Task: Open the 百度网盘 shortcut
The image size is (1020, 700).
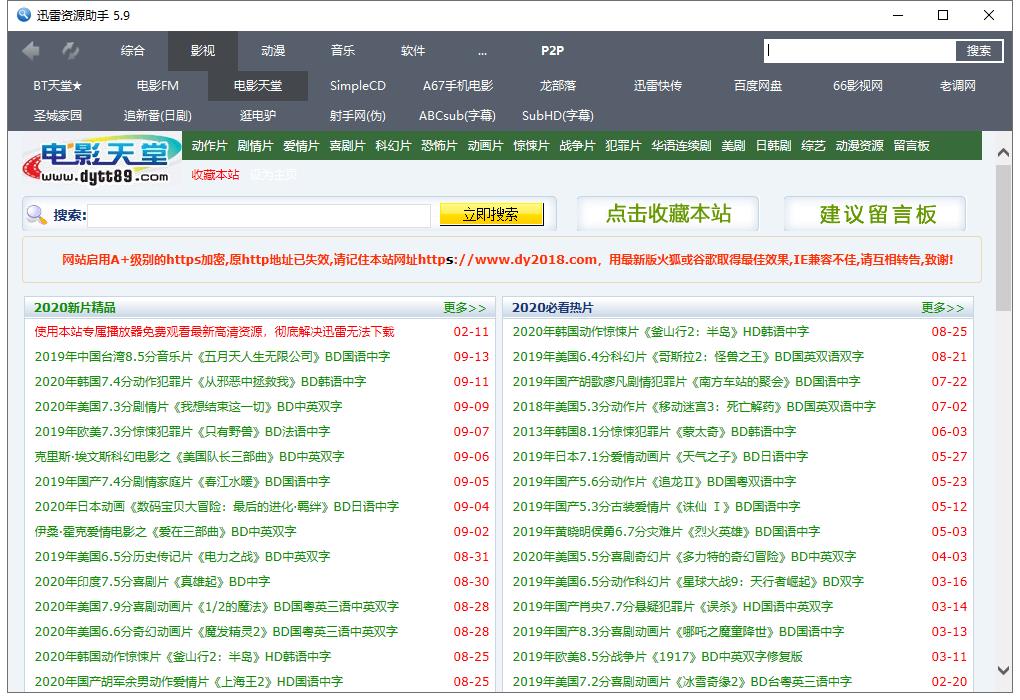Action: tap(757, 86)
